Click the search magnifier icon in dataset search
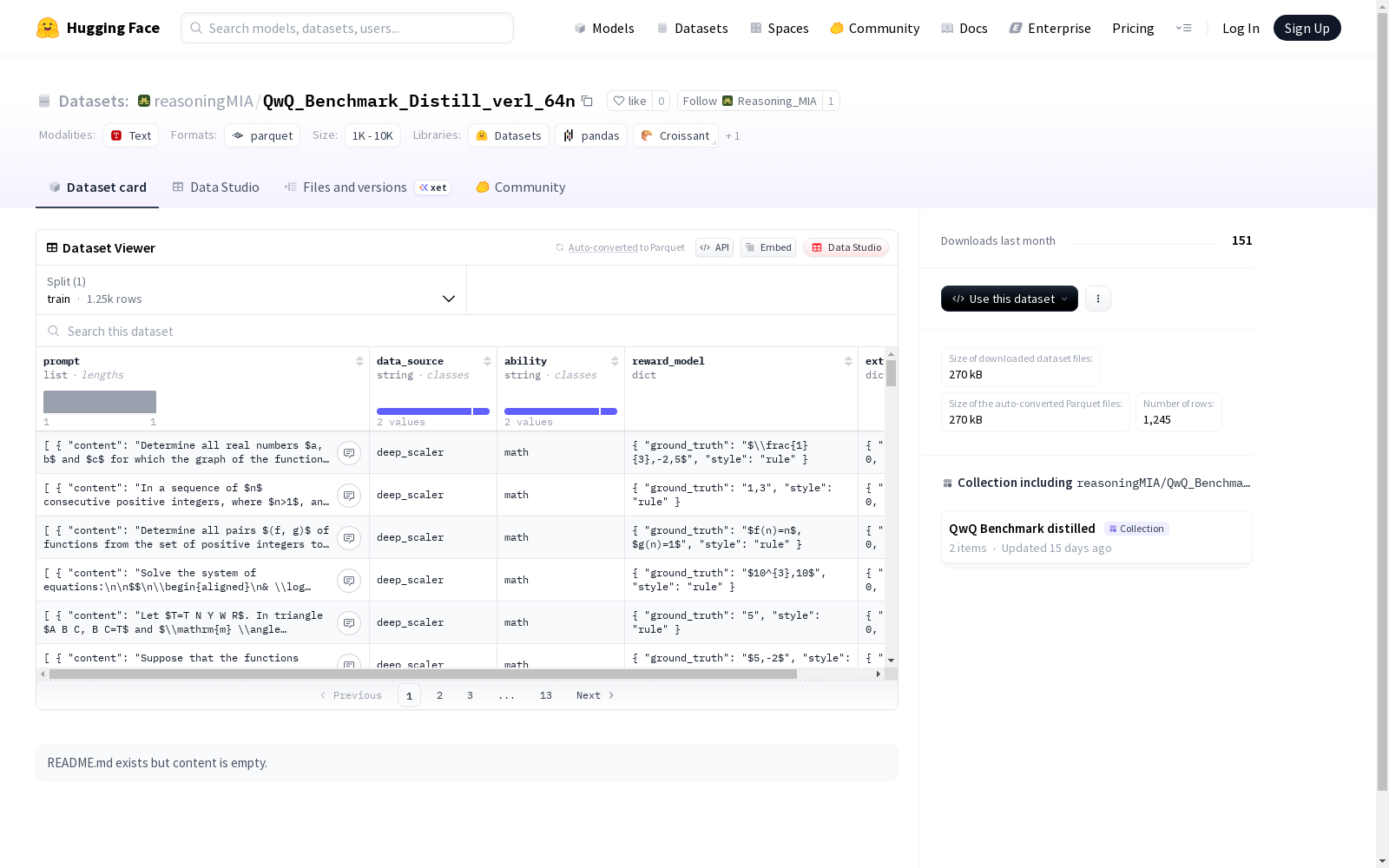The height and width of the screenshot is (868, 1389). (54, 331)
